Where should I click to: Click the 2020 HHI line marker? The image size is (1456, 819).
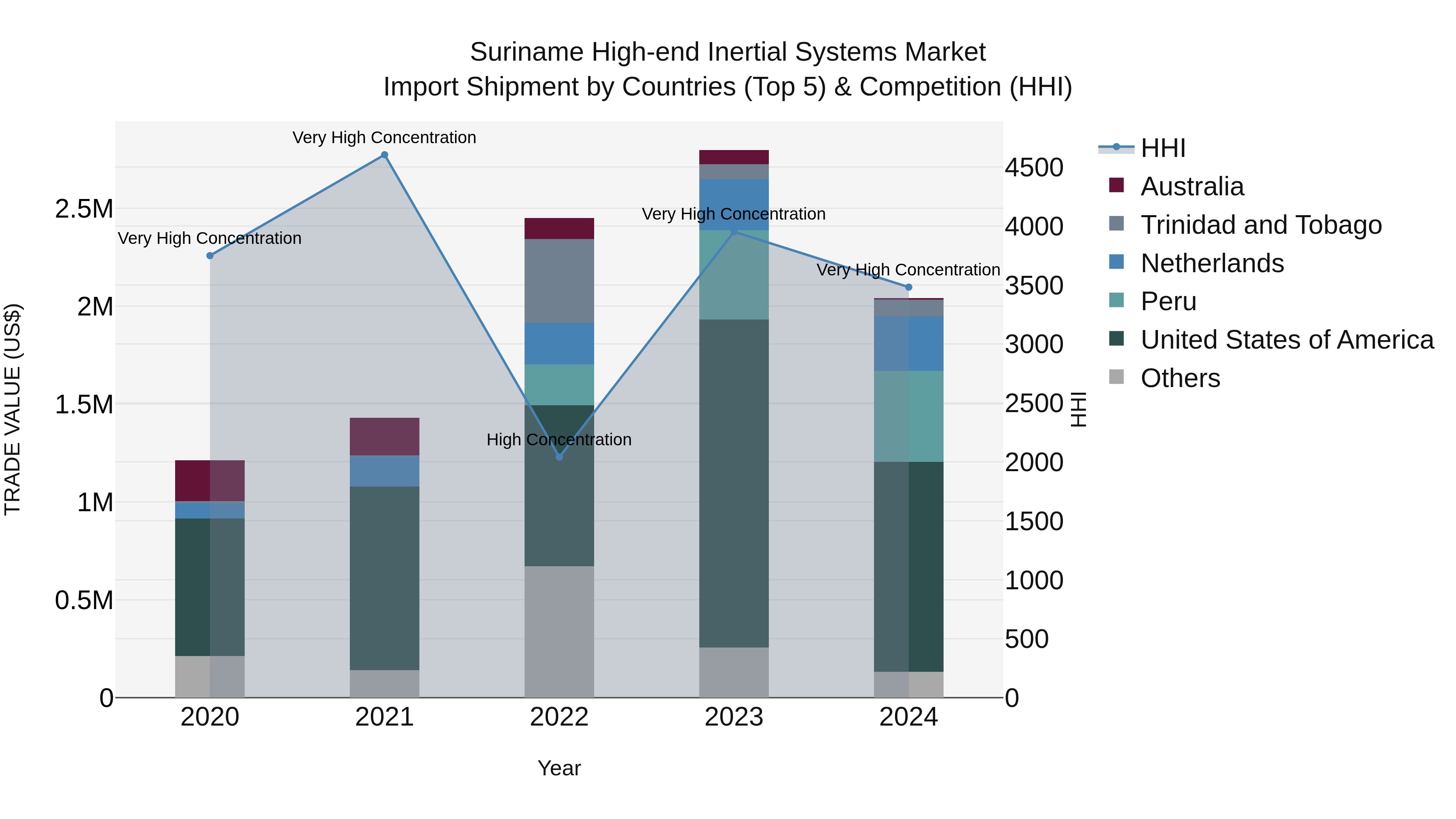click(x=210, y=256)
